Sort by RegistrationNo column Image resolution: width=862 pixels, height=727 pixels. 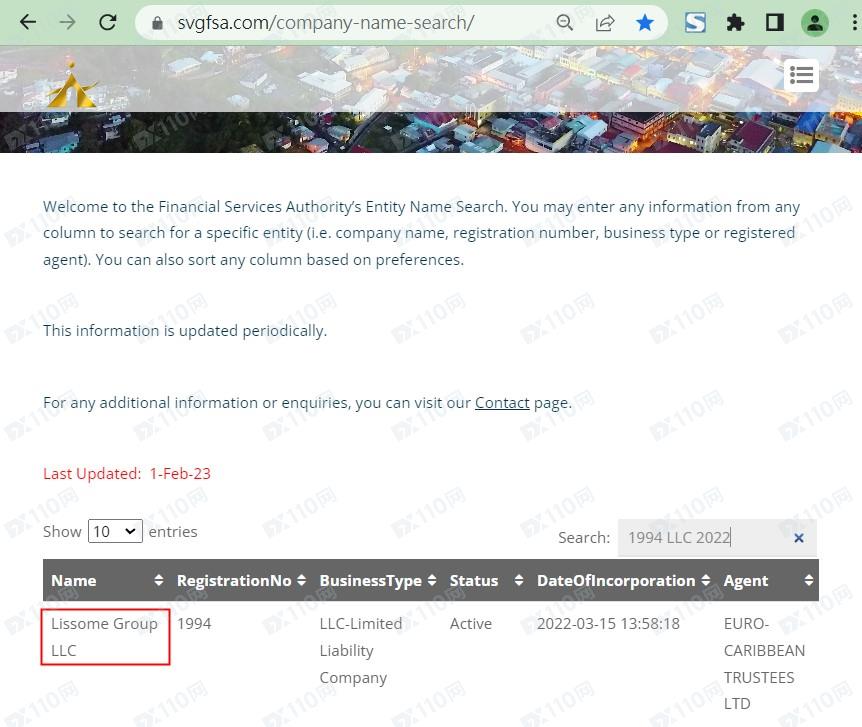[240, 580]
